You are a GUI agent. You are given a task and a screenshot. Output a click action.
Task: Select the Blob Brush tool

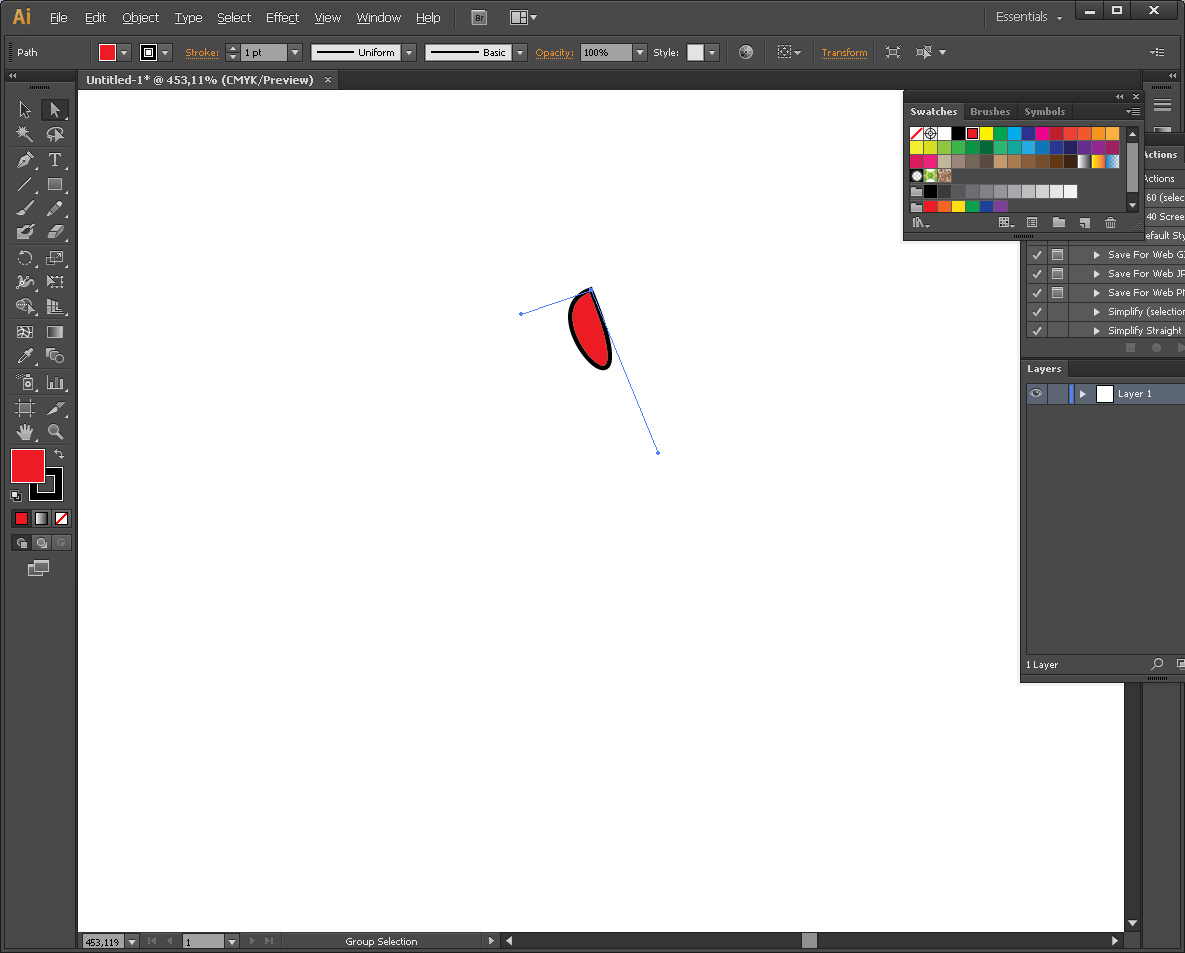point(25,232)
